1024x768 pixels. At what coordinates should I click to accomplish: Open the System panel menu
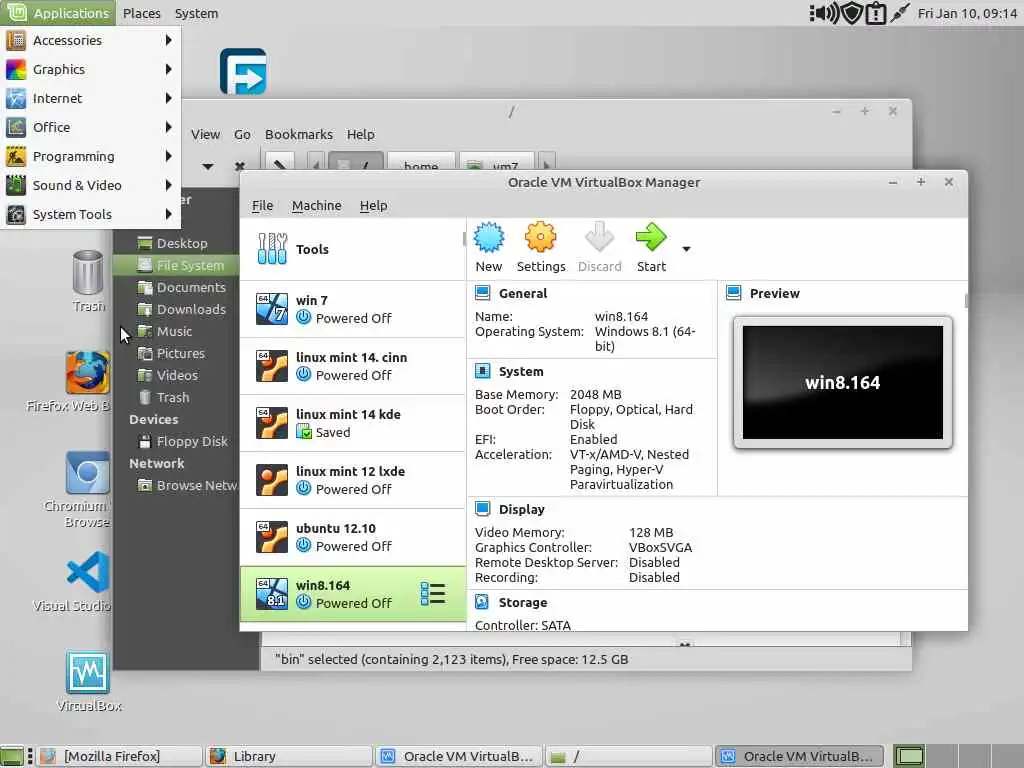(x=196, y=13)
